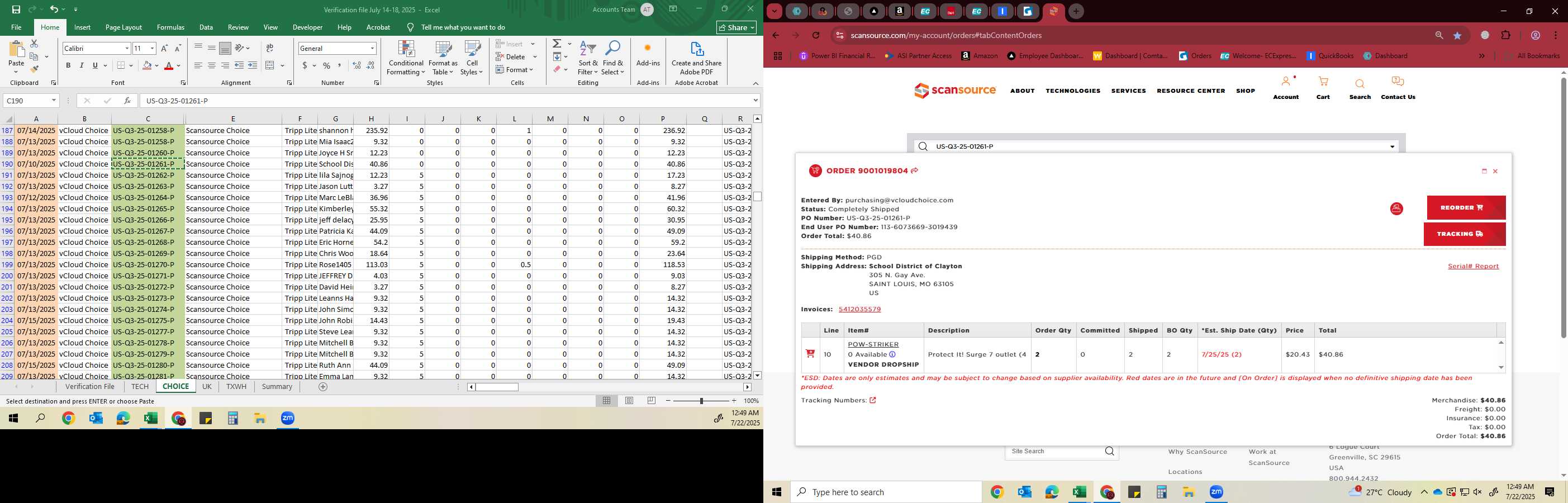1568x503 pixels.
Task: Click the red print icon on order
Action: click(1396, 209)
